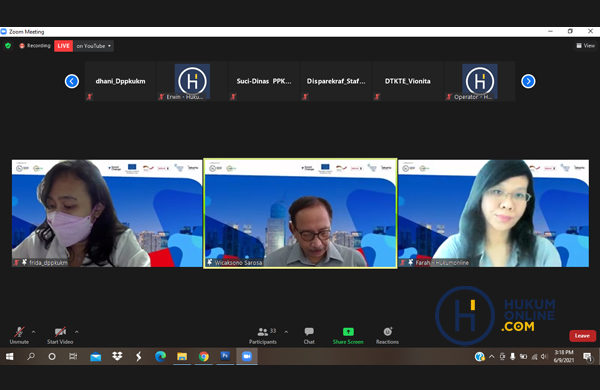This screenshot has height=390, width=600.
Task: Click the red LIVE indicator
Action: click(64, 46)
